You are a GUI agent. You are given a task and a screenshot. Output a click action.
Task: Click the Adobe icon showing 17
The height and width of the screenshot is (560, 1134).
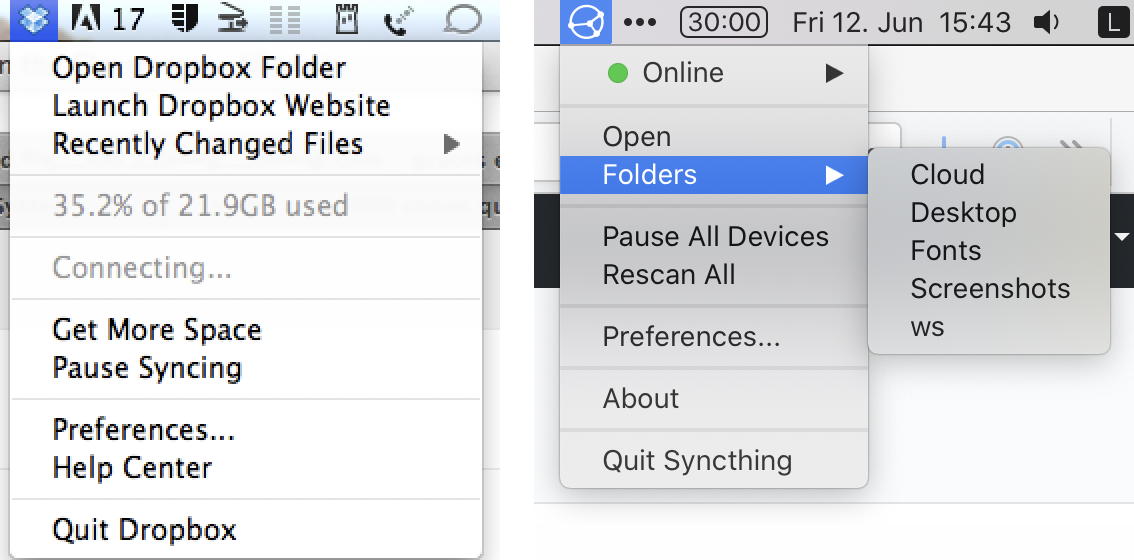coord(108,19)
